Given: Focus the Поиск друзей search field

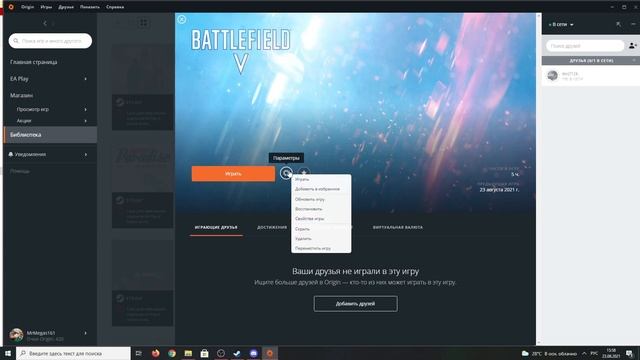Looking at the screenshot, I should (585, 46).
